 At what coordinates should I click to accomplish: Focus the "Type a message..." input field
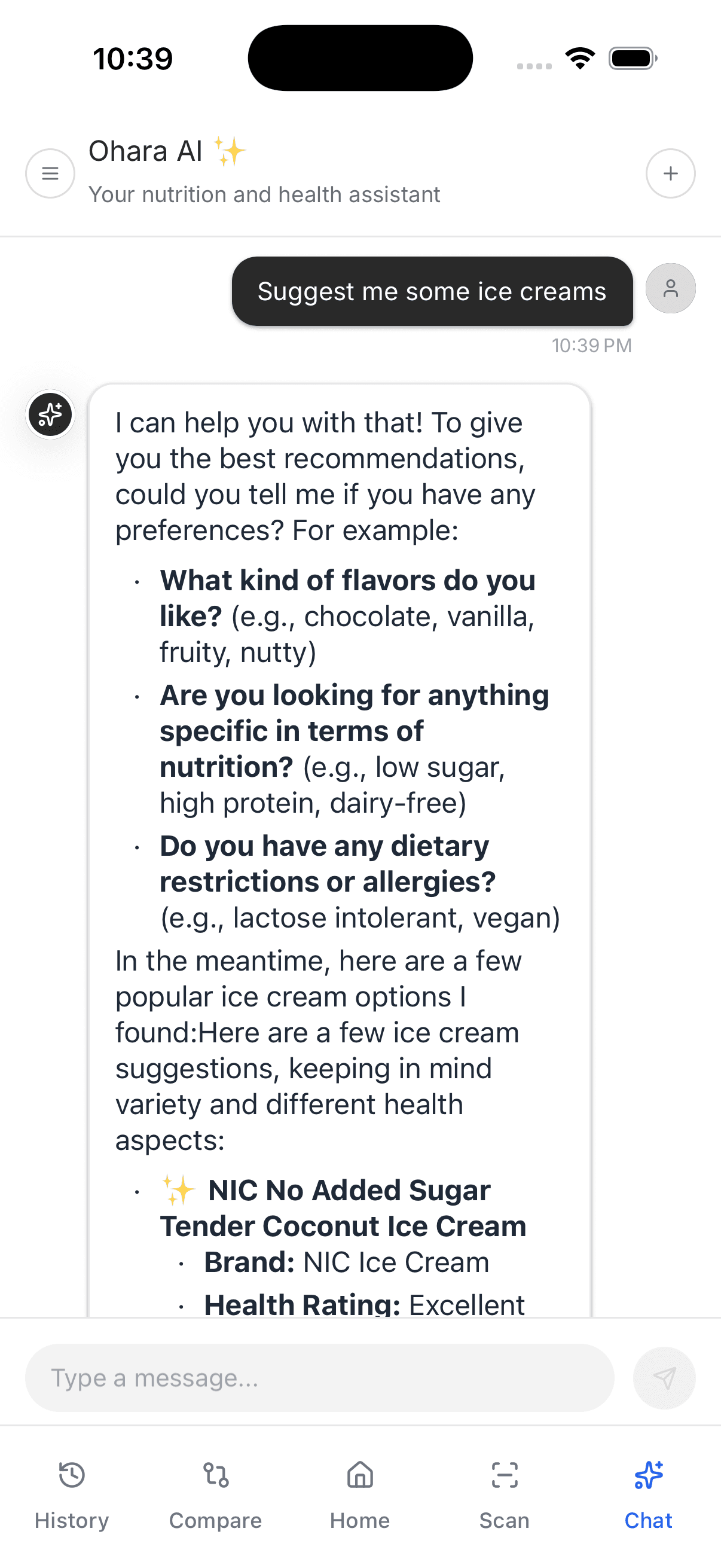[319, 1378]
